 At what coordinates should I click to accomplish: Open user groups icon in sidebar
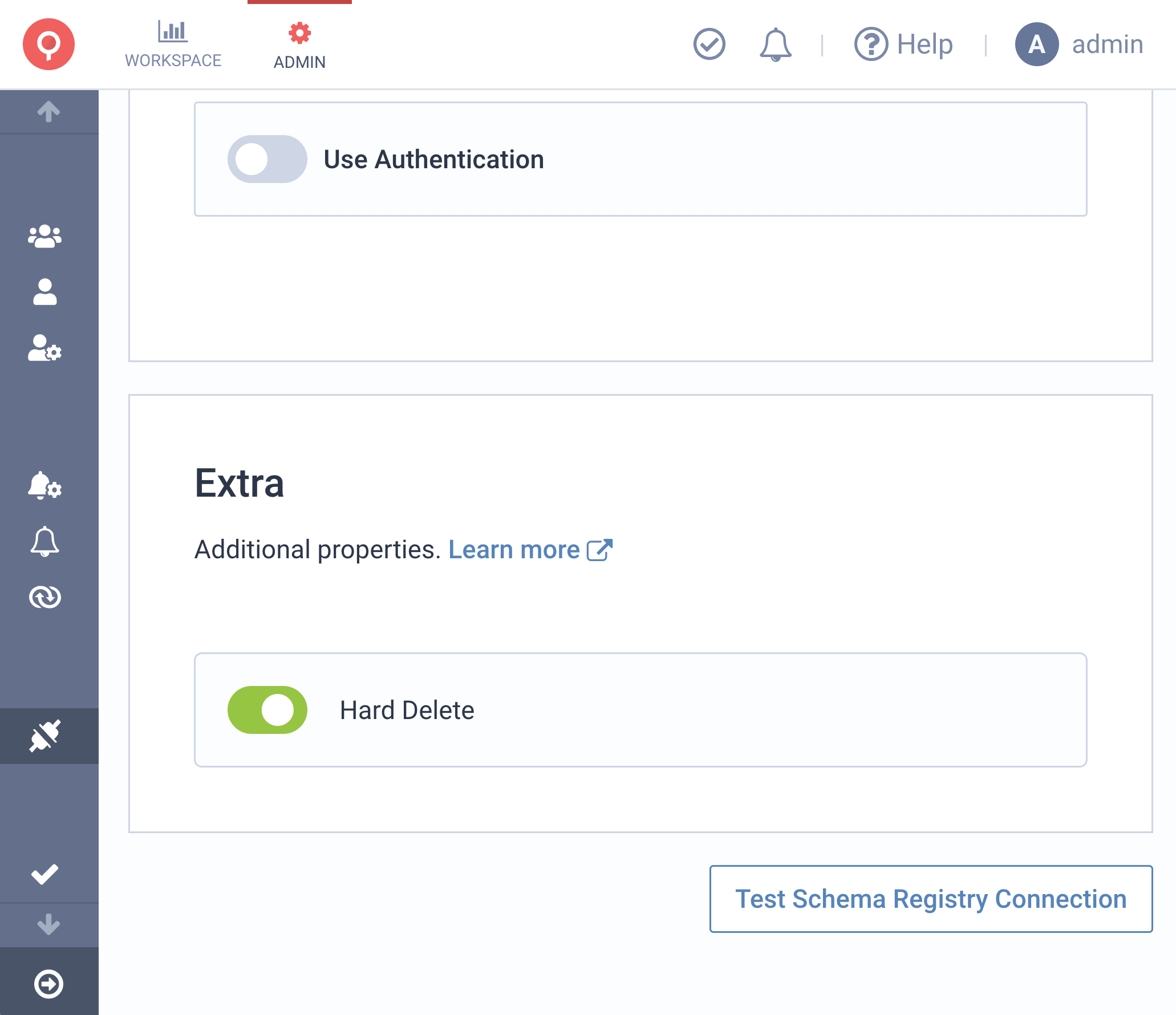(x=45, y=236)
